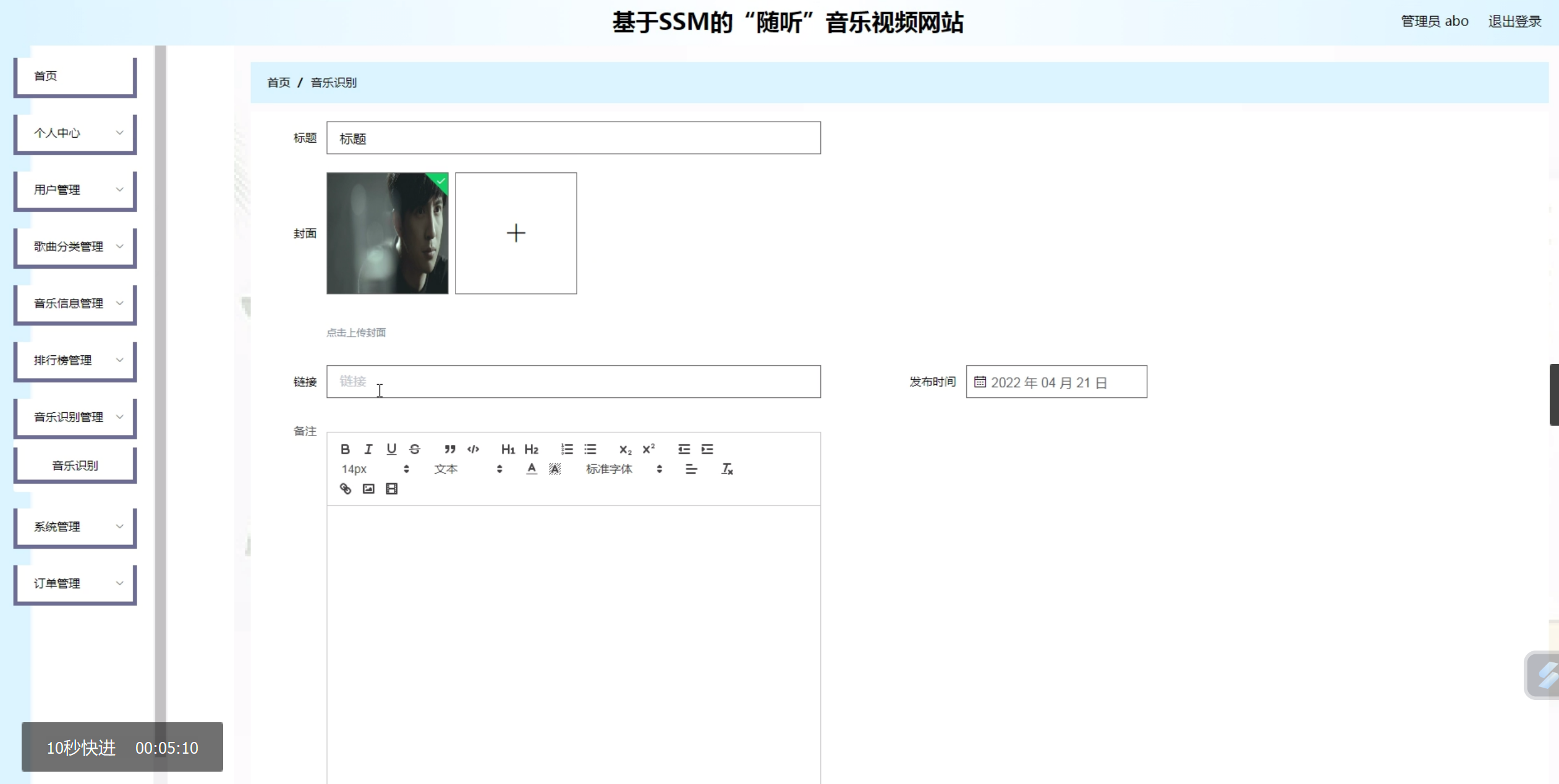The width and height of the screenshot is (1559, 784).
Task: Apply underline formatting icon
Action: pos(391,449)
